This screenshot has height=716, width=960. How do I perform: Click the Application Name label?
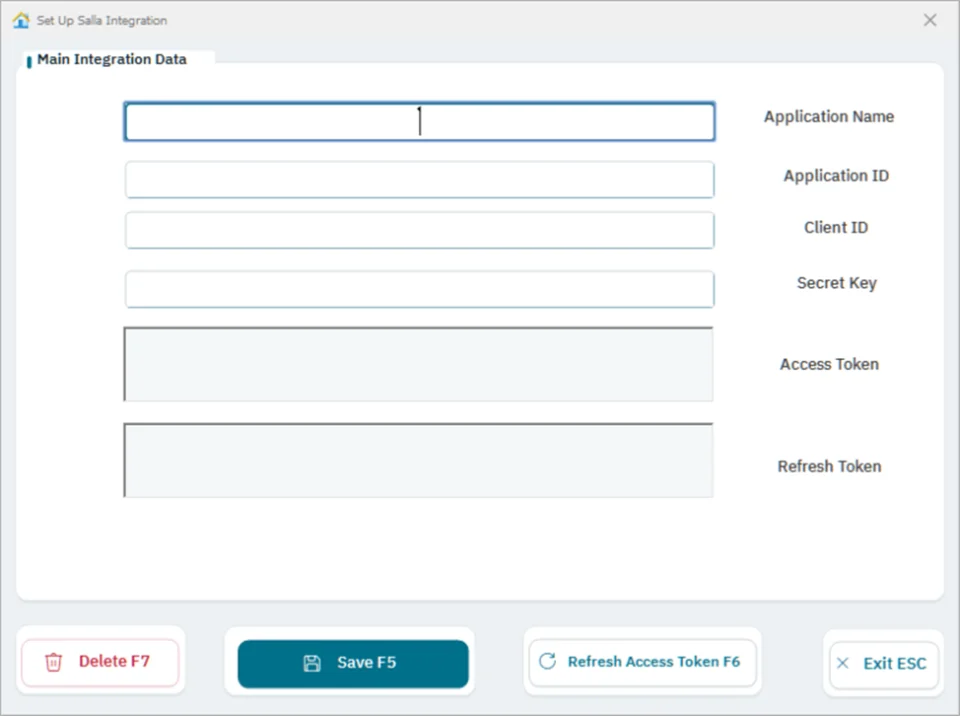click(x=829, y=116)
